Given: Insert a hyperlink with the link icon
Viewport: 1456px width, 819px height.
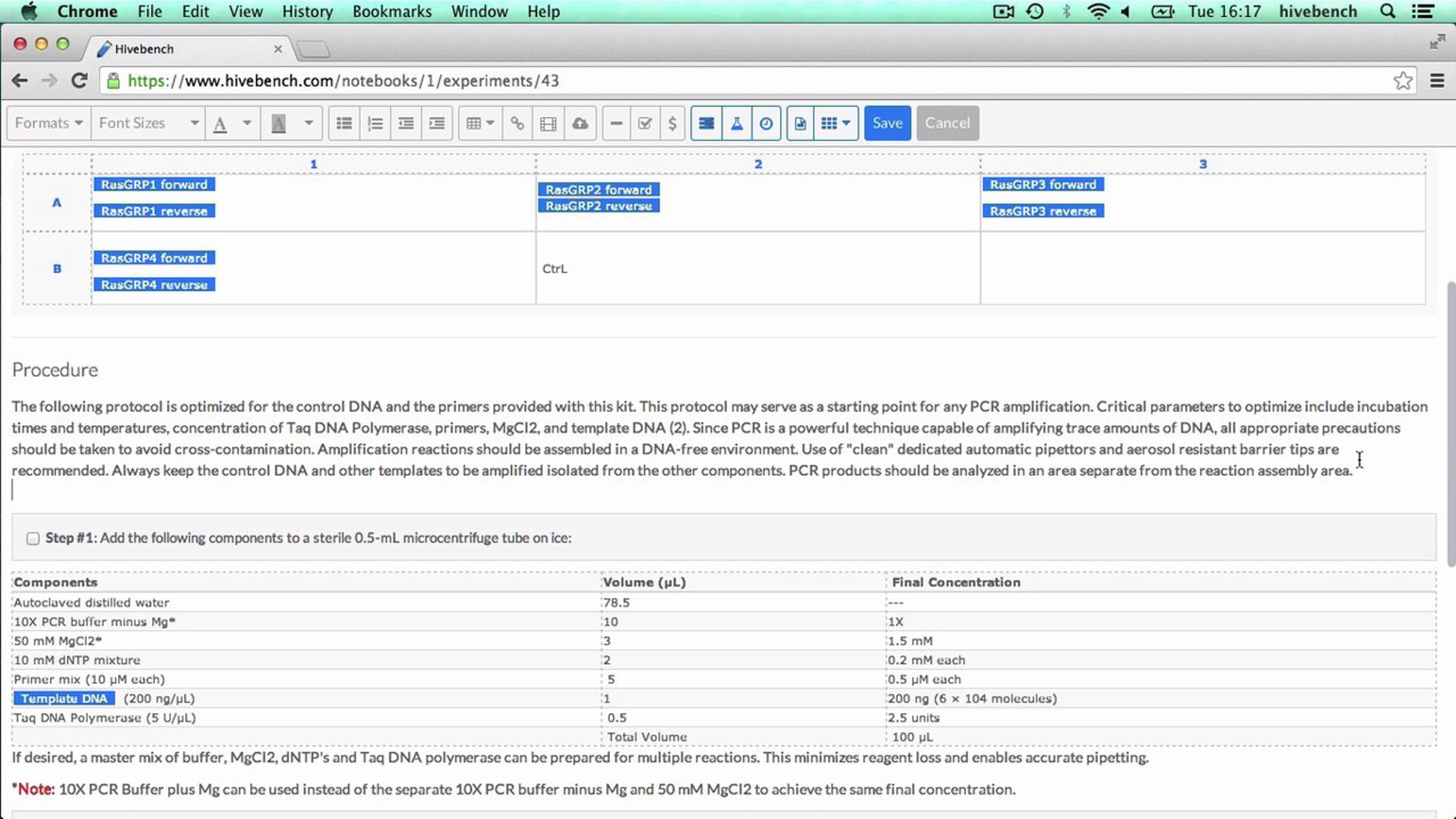Looking at the screenshot, I should [x=517, y=124].
